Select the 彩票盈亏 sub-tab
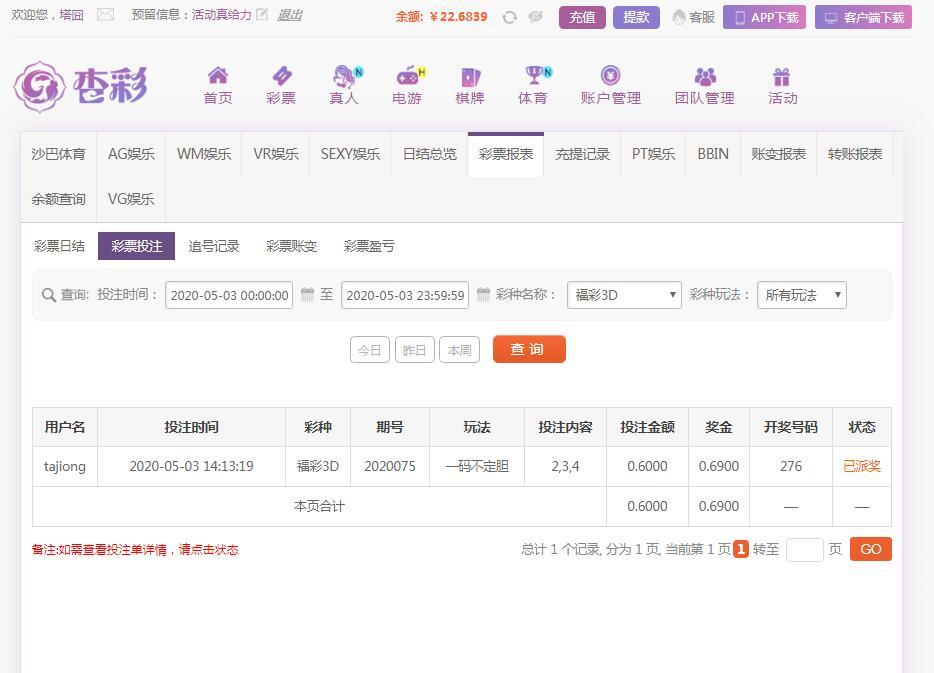 point(369,246)
